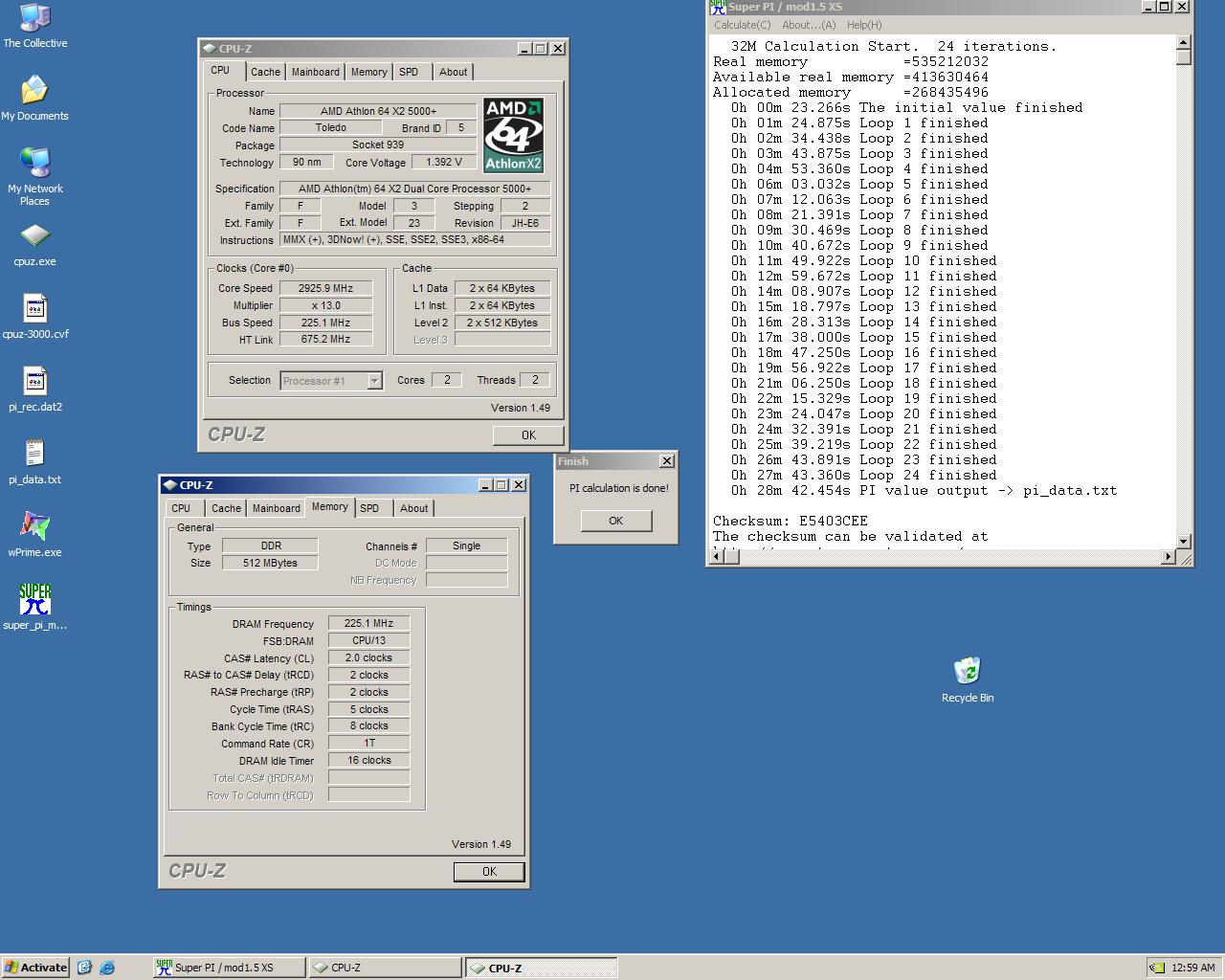Open SPD tab in upper CPU-Z
Viewport: 1225px width, 980px height.
tap(409, 72)
